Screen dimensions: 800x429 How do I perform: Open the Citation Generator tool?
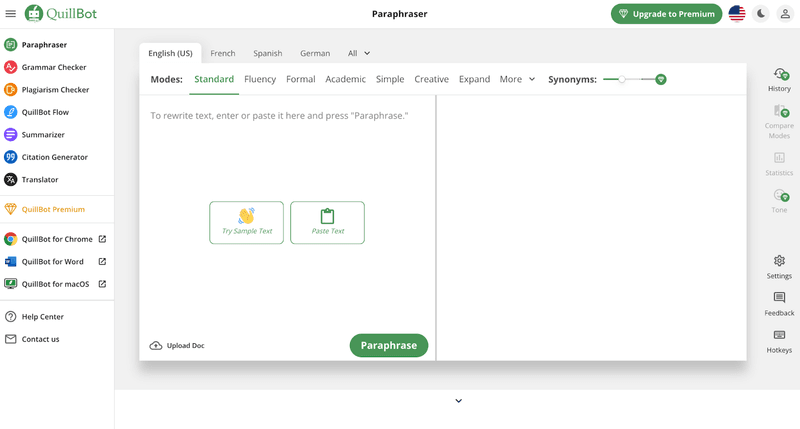click(x=54, y=157)
